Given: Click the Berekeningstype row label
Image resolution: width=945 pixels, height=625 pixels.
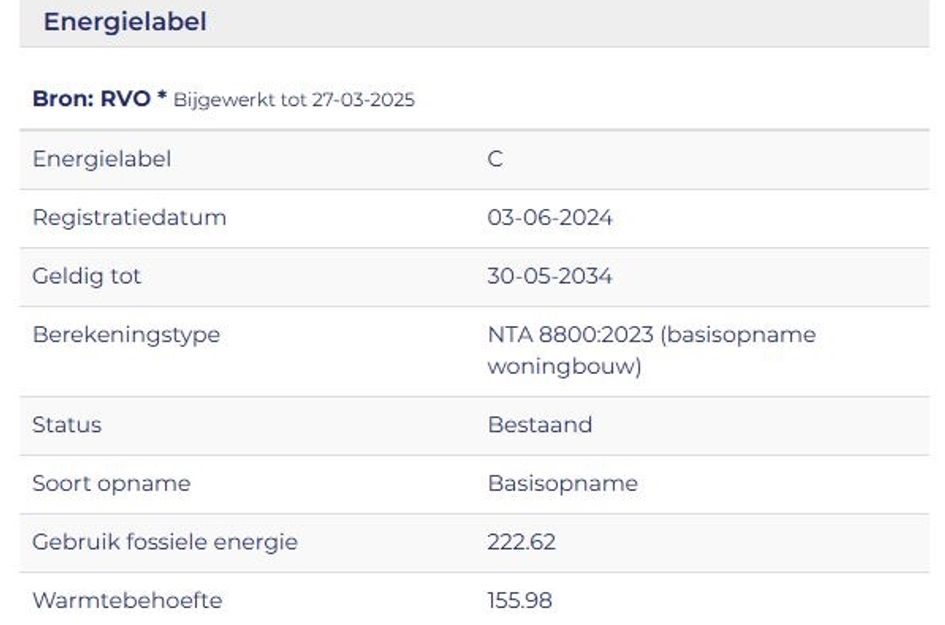Looking at the screenshot, I should (126, 334).
